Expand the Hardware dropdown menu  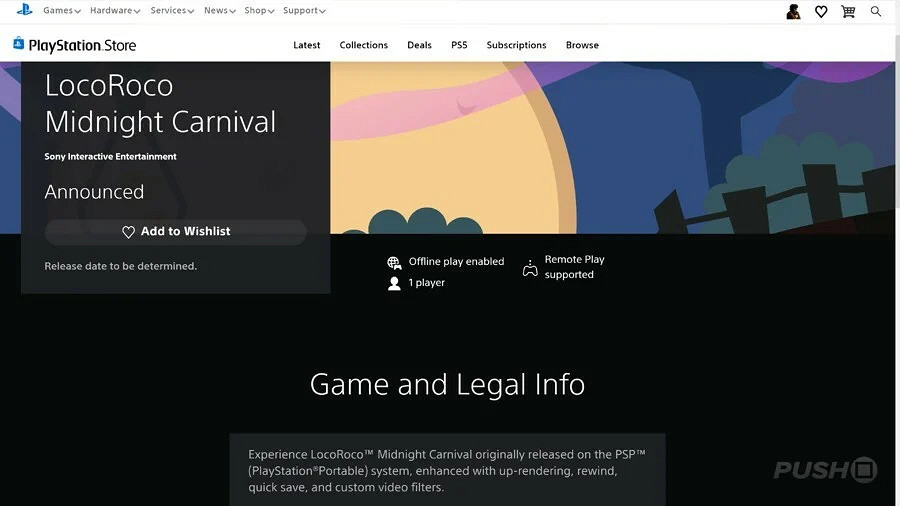coord(114,11)
